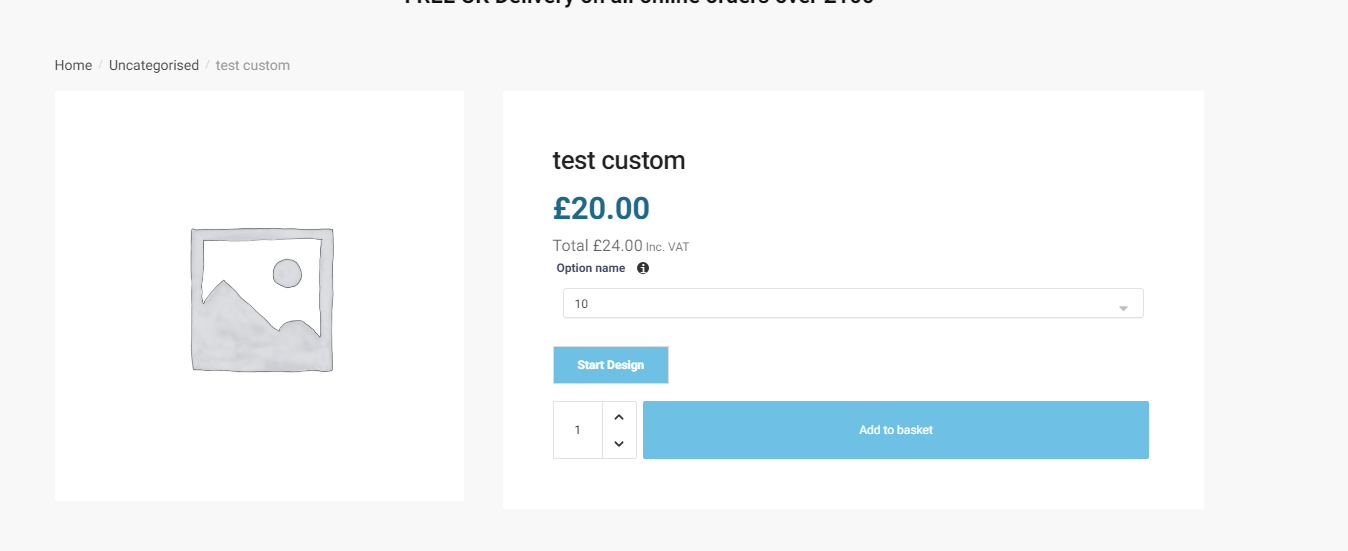Add the product to basket
This screenshot has height=551, width=1348.
(895, 430)
